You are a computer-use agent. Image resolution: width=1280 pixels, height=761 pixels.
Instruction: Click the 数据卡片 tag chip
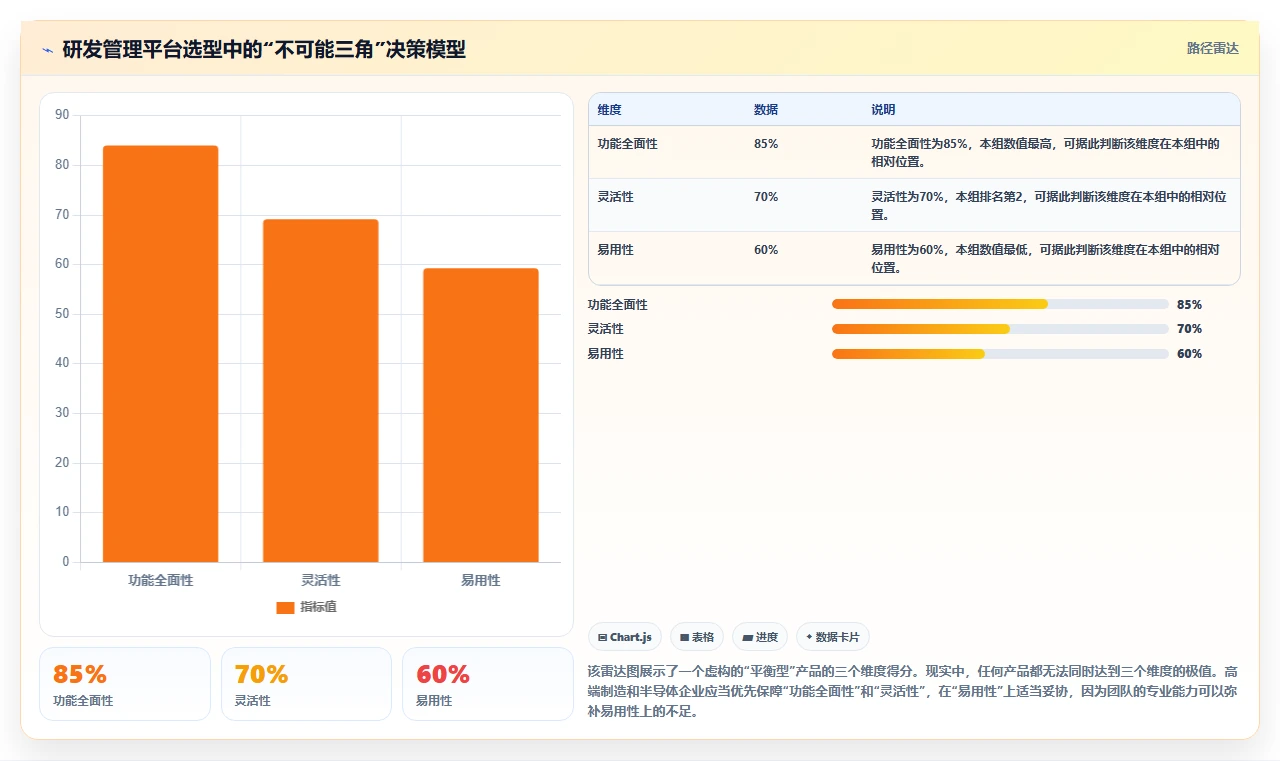coord(833,637)
